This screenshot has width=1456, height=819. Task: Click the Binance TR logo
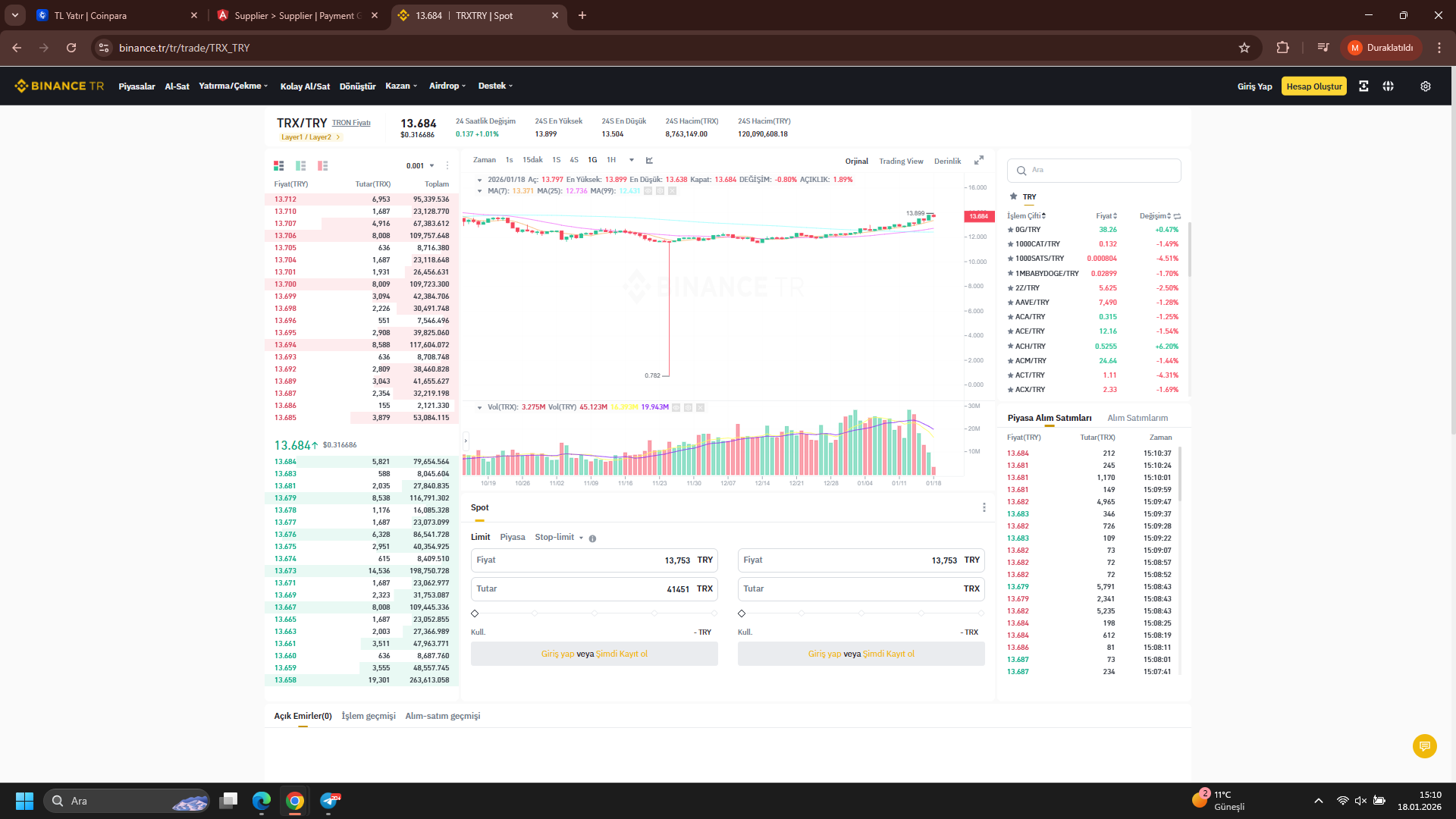pos(60,86)
